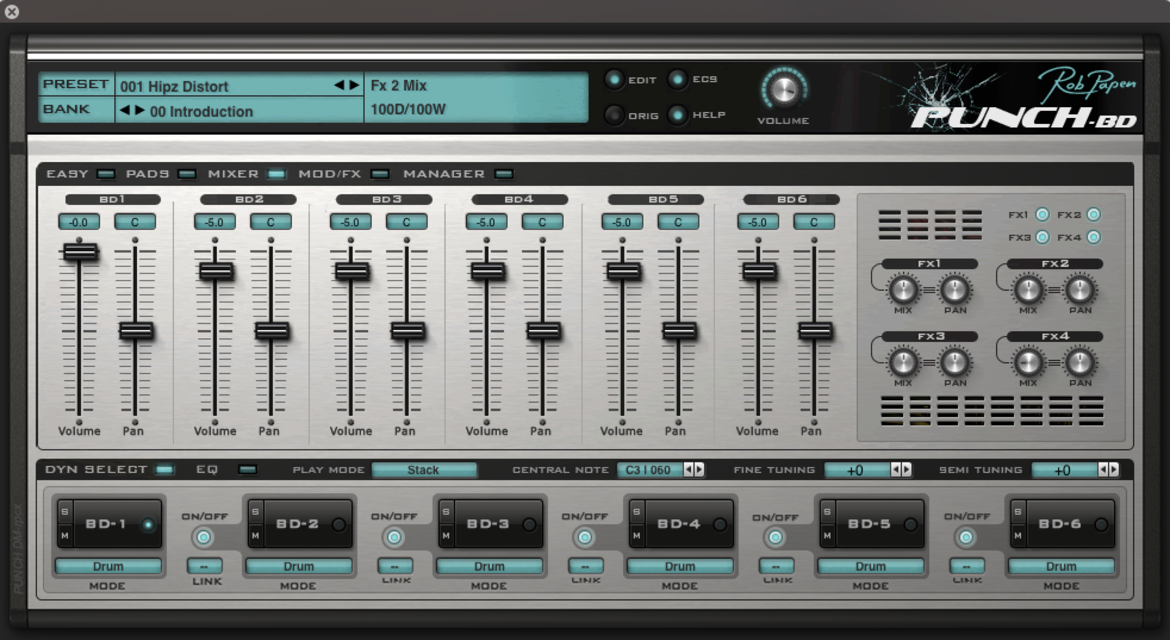Close the Punch-BD plugin window

point(12,12)
